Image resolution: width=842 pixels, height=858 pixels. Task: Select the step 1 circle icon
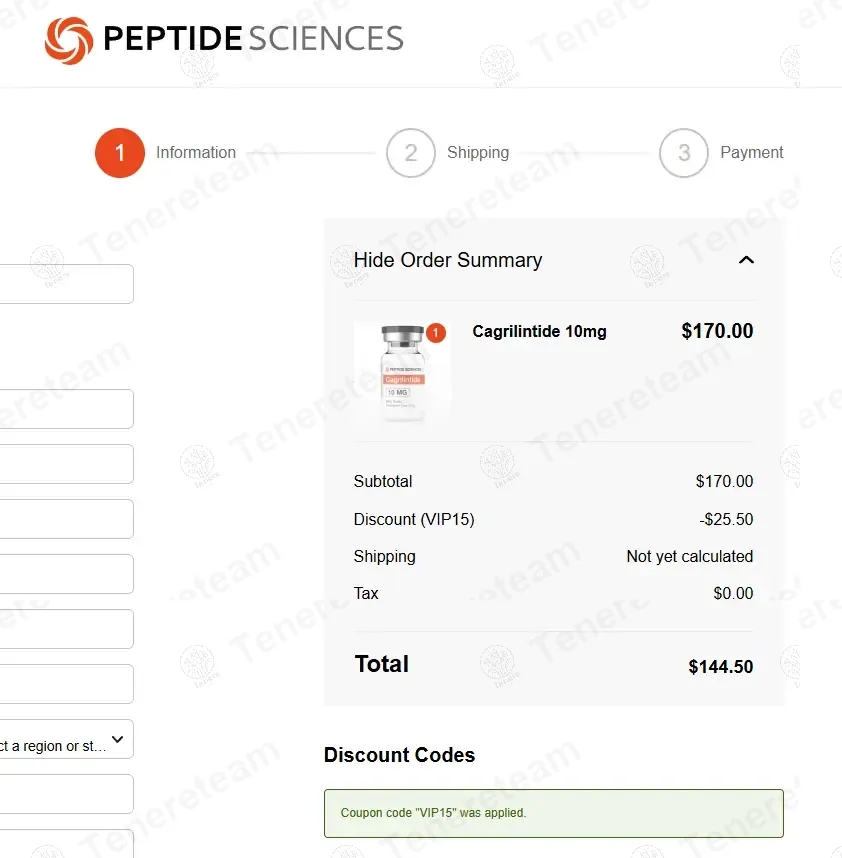120,153
